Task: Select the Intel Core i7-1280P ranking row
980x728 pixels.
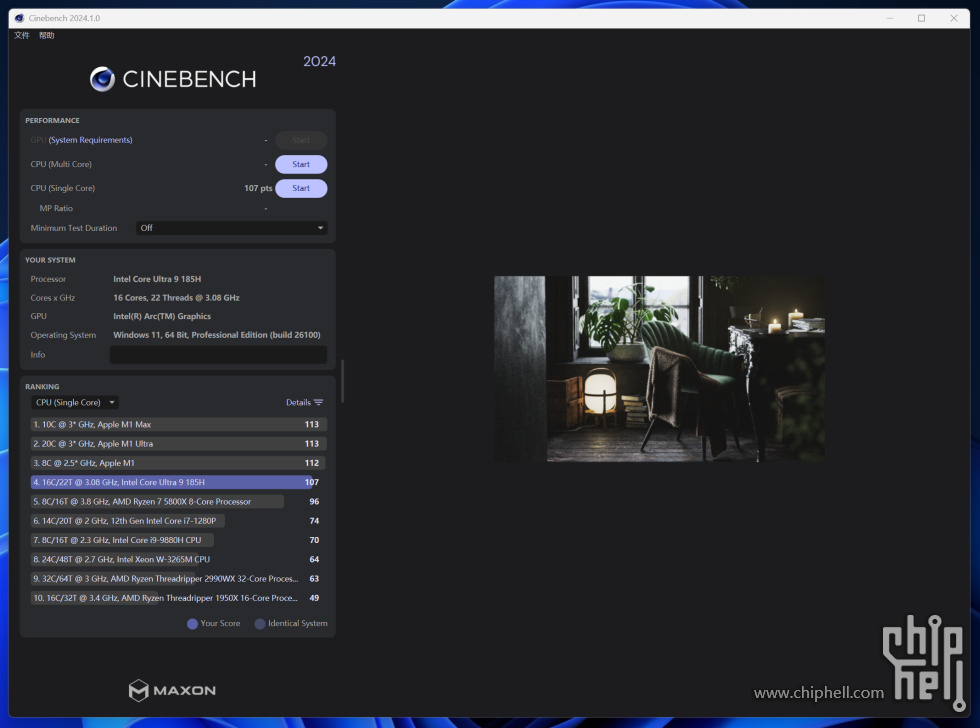Action: (x=179, y=521)
